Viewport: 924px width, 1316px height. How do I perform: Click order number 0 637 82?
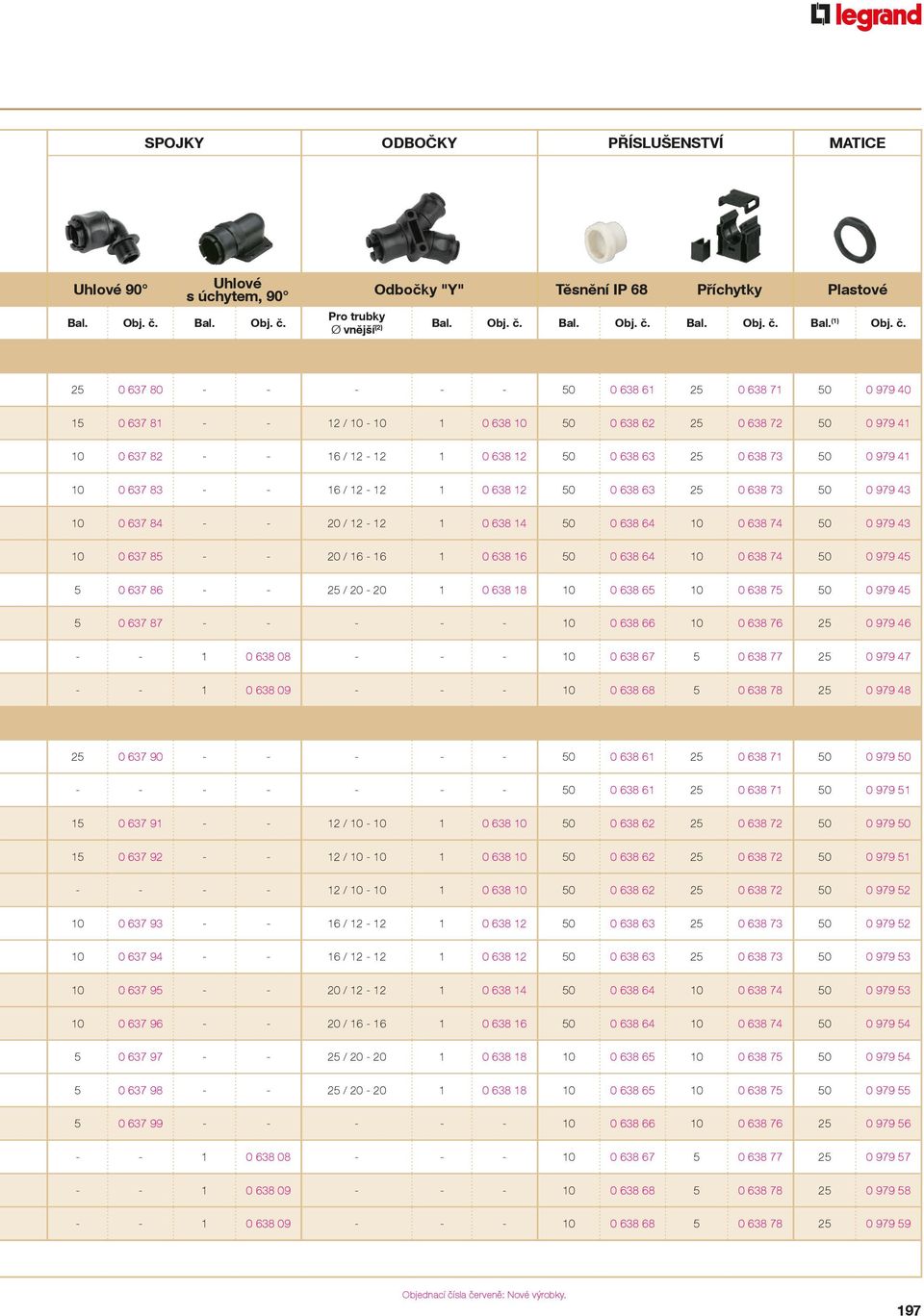pyautogui.click(x=141, y=457)
